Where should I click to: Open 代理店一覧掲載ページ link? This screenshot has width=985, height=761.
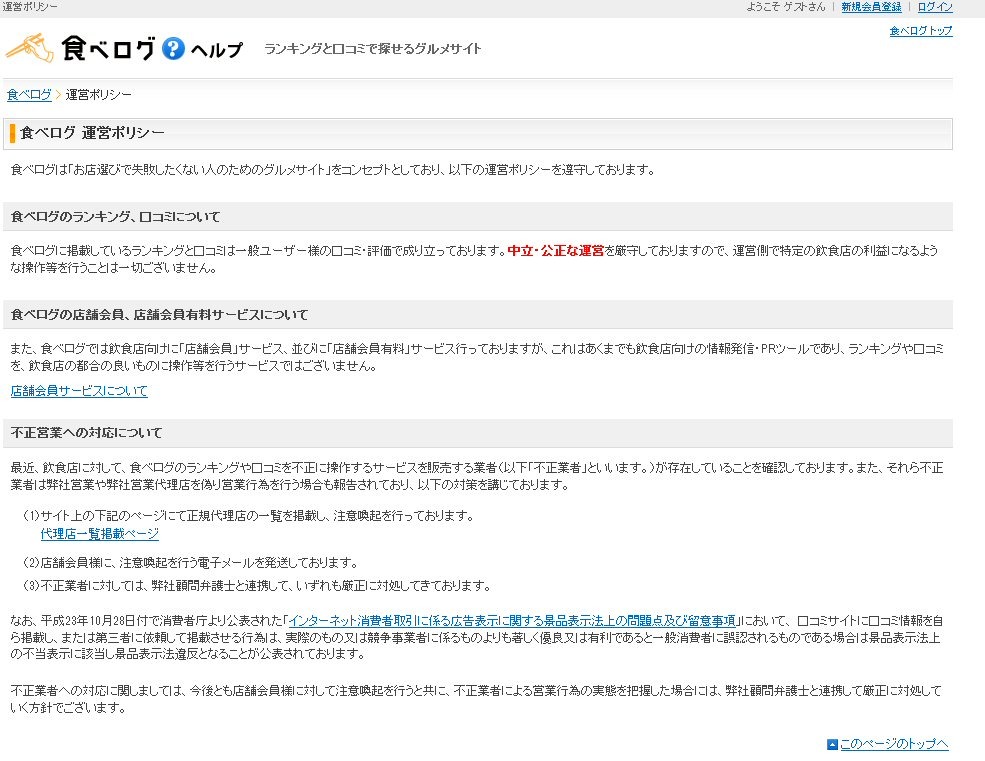coord(100,534)
